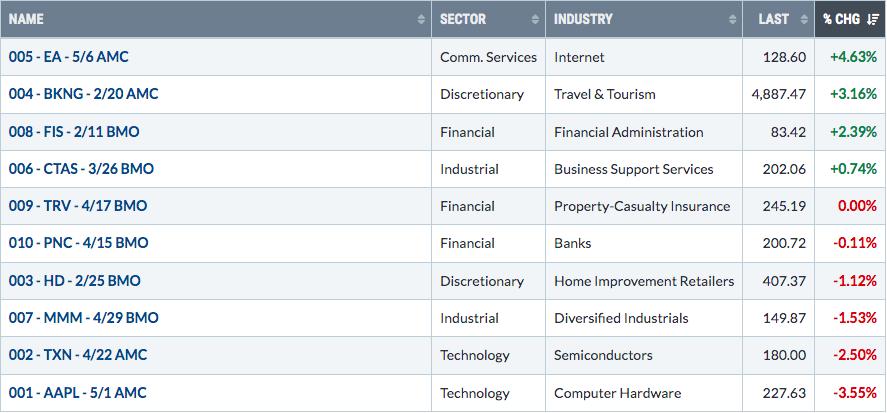Click the sort arrows in SECTOR header
Image resolution: width=887 pixels, height=413 pixels.
(x=535, y=19)
